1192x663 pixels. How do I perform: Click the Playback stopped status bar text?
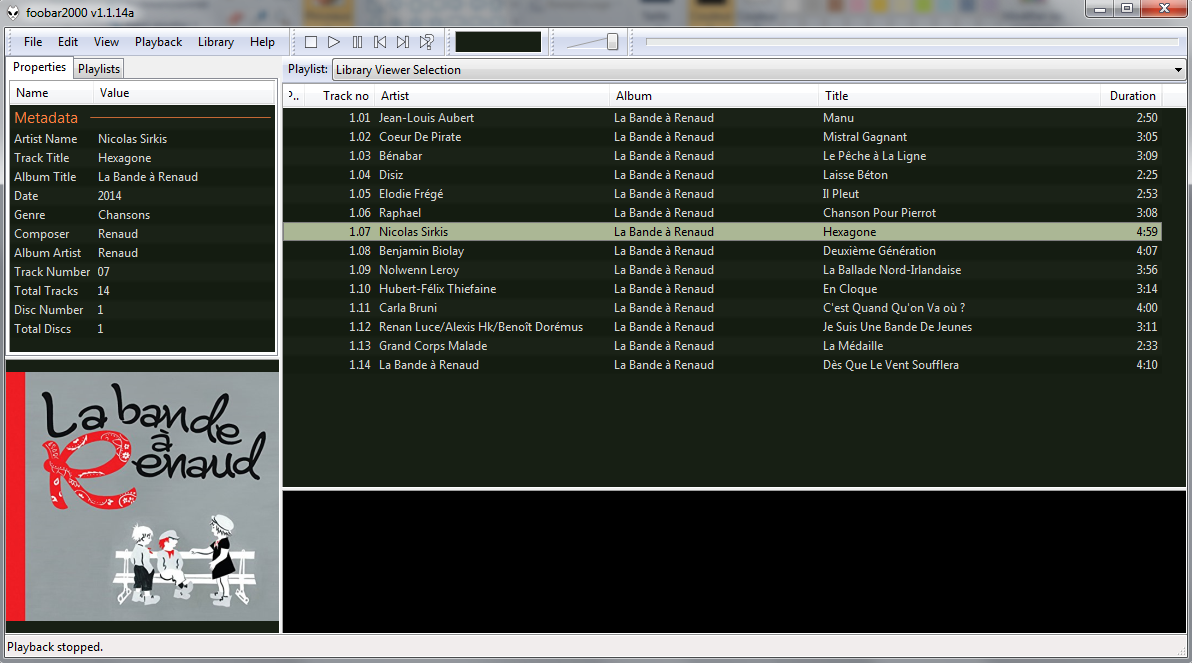coord(55,647)
